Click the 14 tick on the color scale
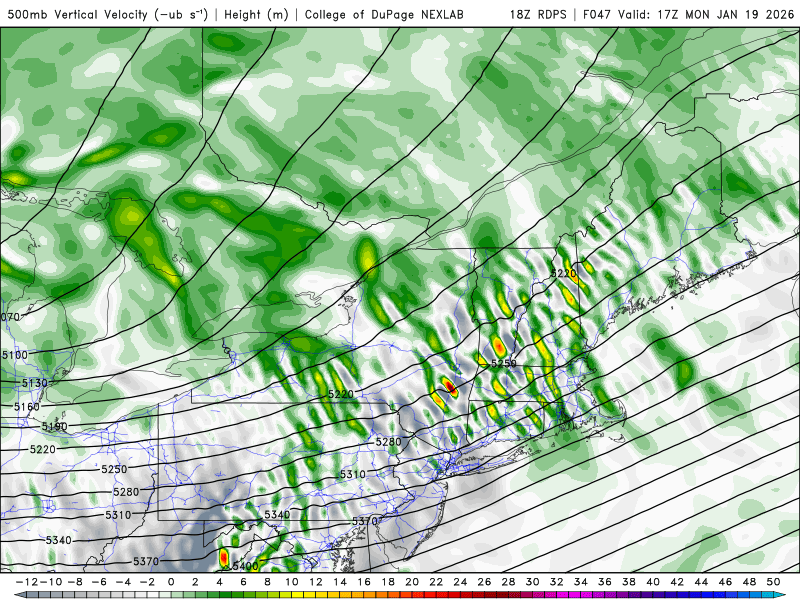This screenshot has width=800, height=600. 340,582
